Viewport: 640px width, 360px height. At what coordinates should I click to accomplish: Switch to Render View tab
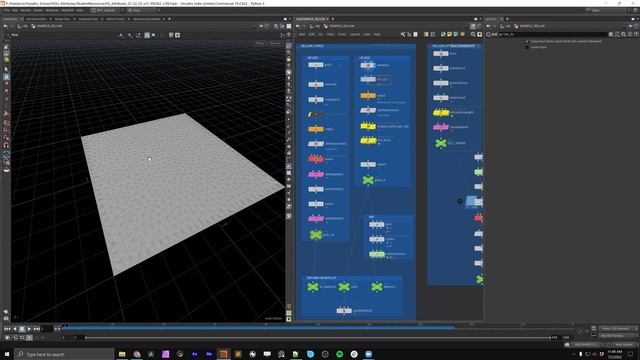(x=62, y=19)
